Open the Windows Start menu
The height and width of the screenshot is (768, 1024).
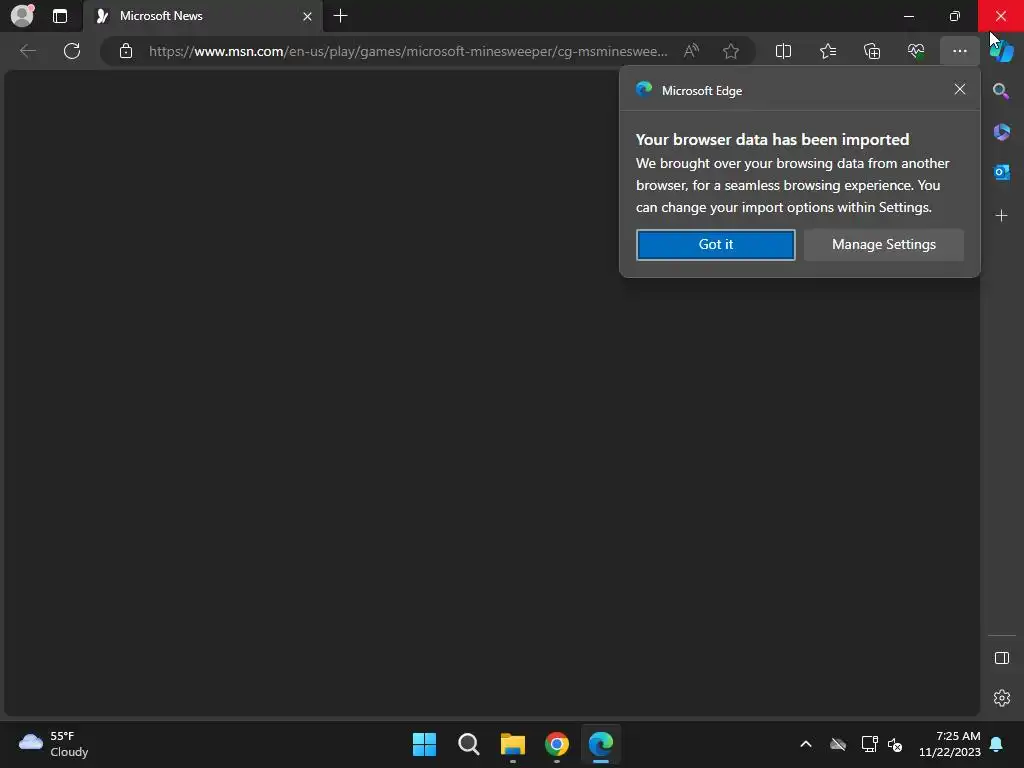click(x=424, y=744)
